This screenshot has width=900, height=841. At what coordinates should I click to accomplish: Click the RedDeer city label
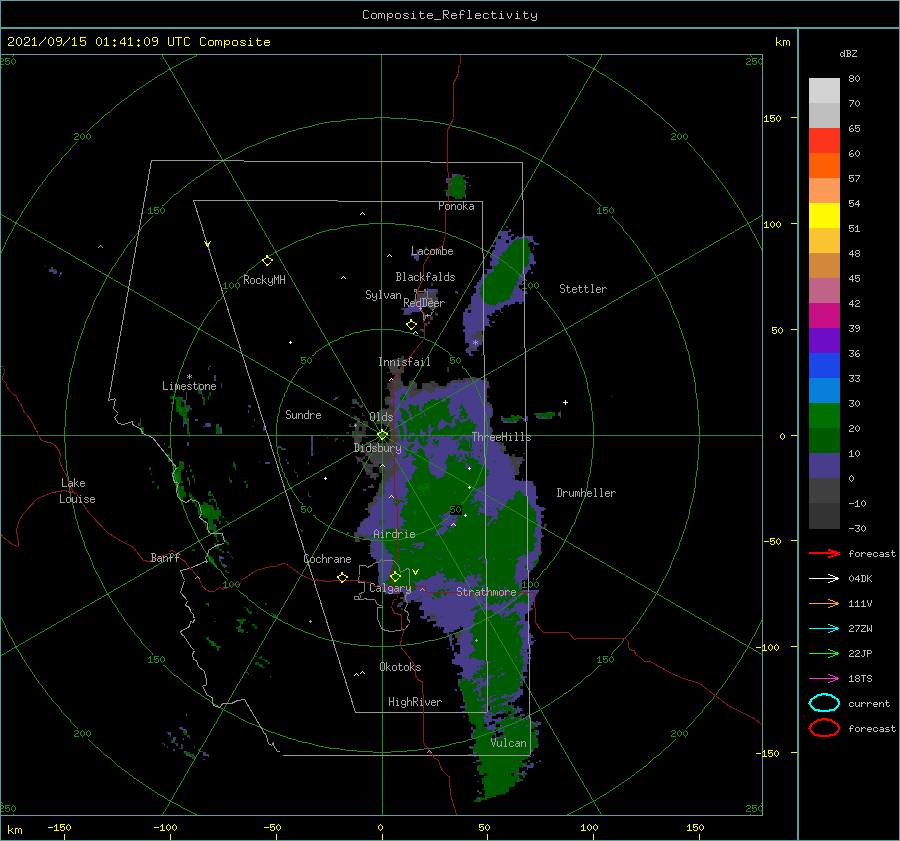point(424,303)
